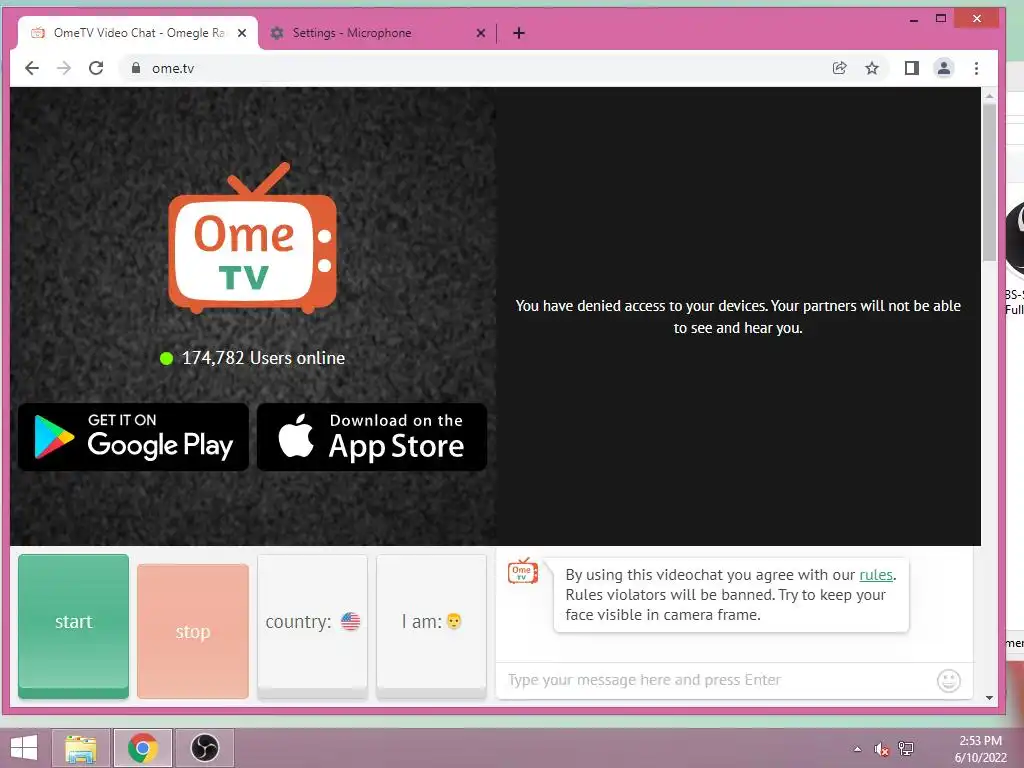
Task: Click the lock icon beside ome.tv
Action: coord(136,68)
